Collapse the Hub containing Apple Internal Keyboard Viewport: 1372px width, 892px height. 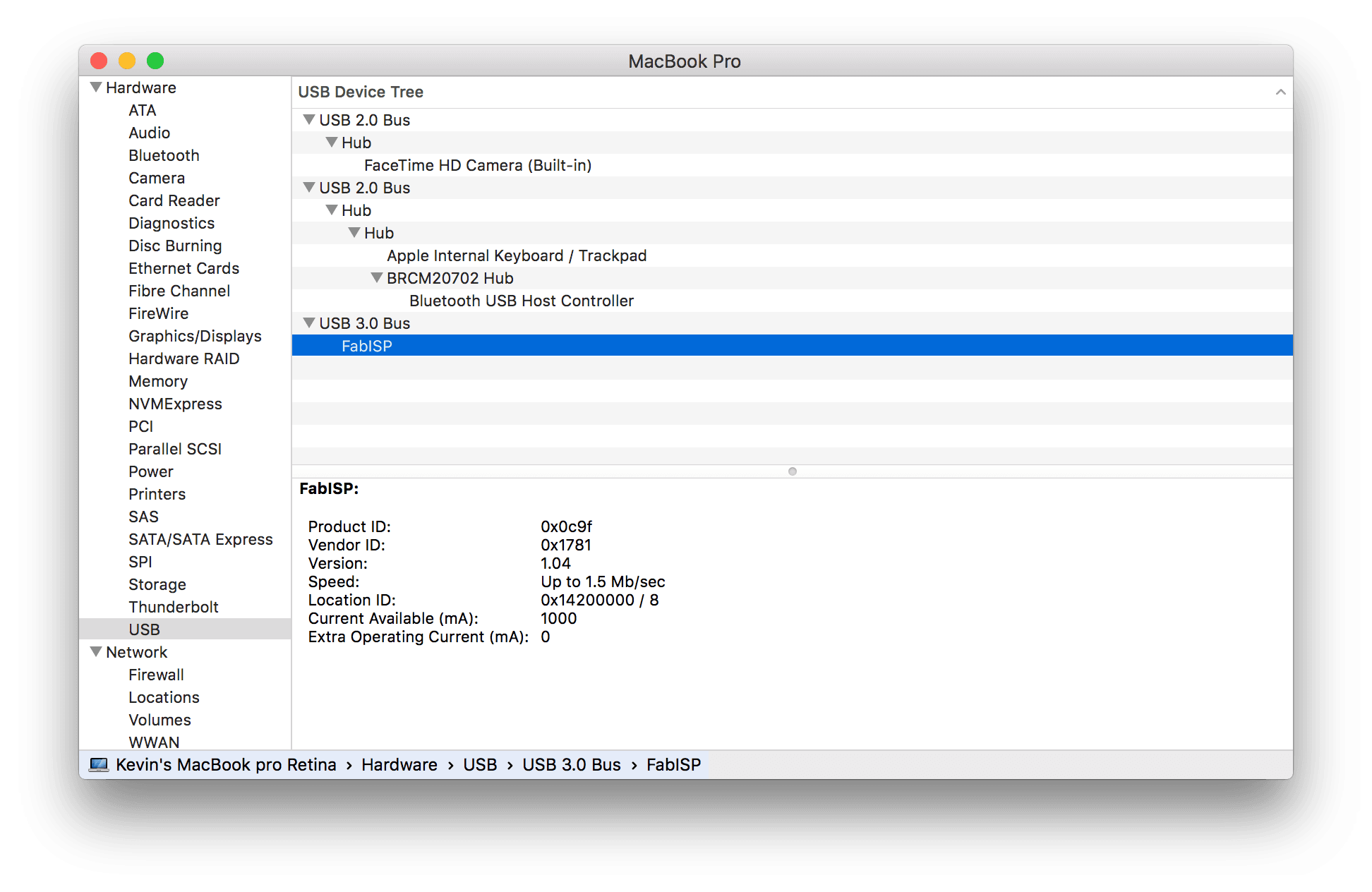pos(354,232)
